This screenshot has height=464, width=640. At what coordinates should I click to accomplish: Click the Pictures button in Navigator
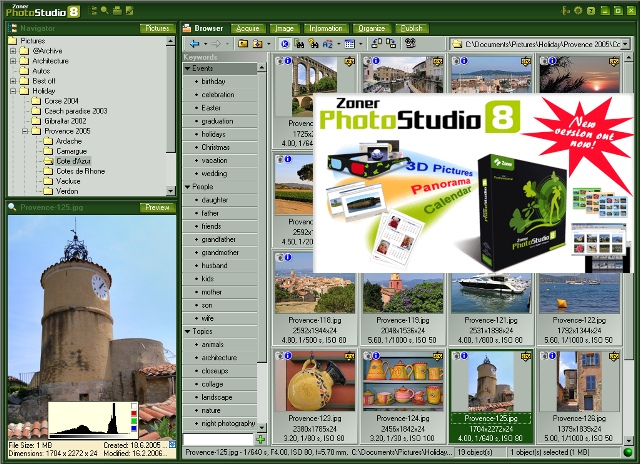[157, 28]
